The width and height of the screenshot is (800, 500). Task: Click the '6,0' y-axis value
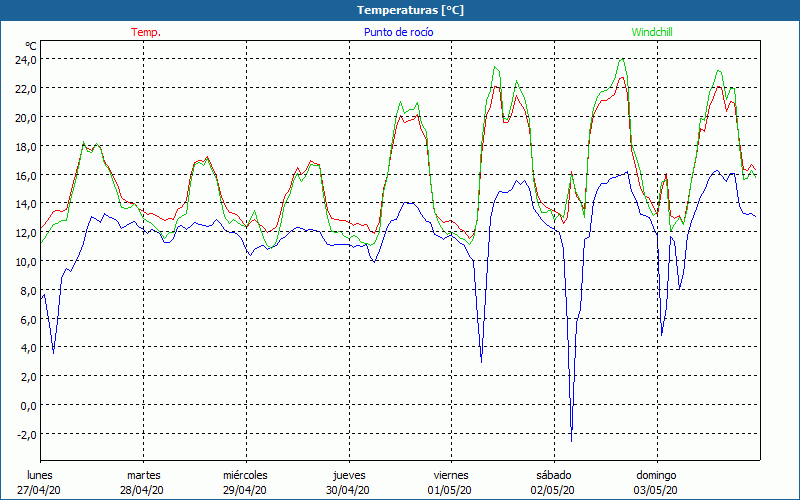pos(29,319)
